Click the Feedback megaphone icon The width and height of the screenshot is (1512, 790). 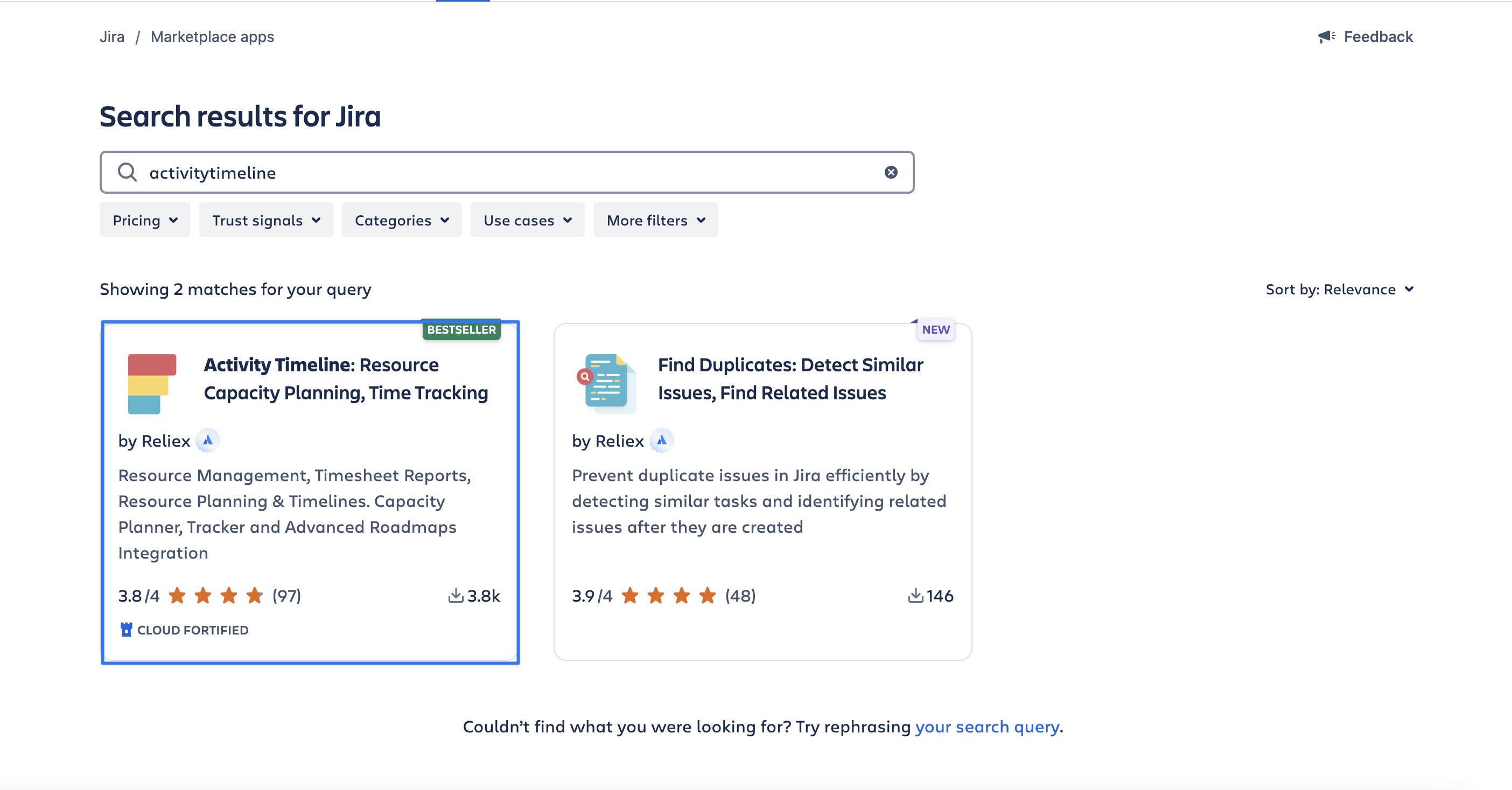click(1326, 37)
